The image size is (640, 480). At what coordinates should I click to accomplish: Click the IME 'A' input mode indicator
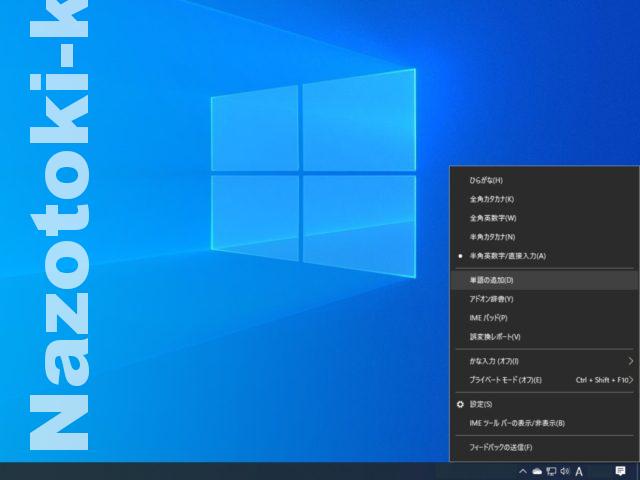pos(579,471)
